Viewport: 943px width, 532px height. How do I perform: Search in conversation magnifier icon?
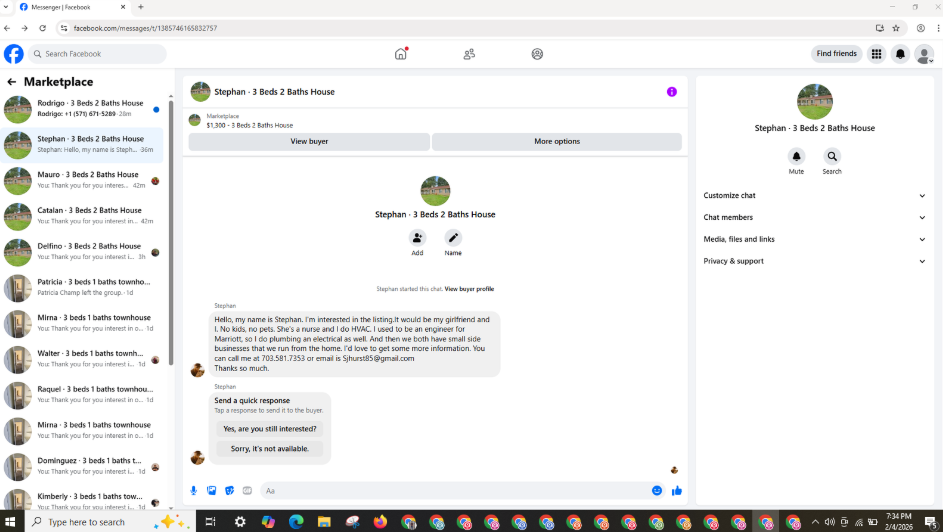click(832, 156)
